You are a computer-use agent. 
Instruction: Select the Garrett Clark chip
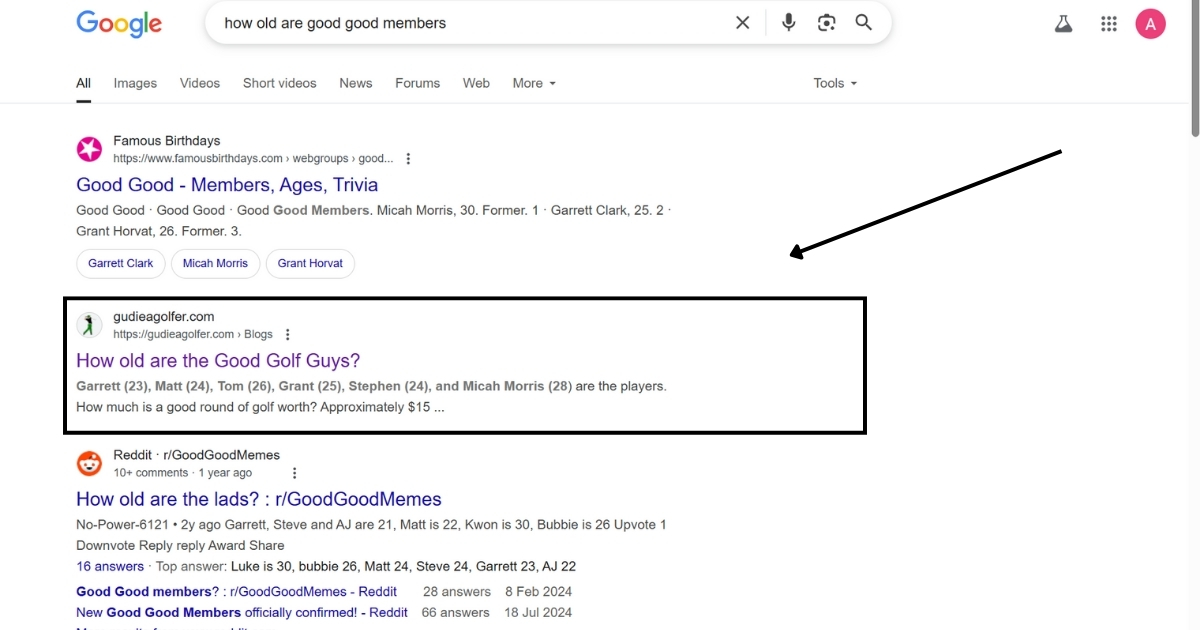pyautogui.click(x=121, y=264)
